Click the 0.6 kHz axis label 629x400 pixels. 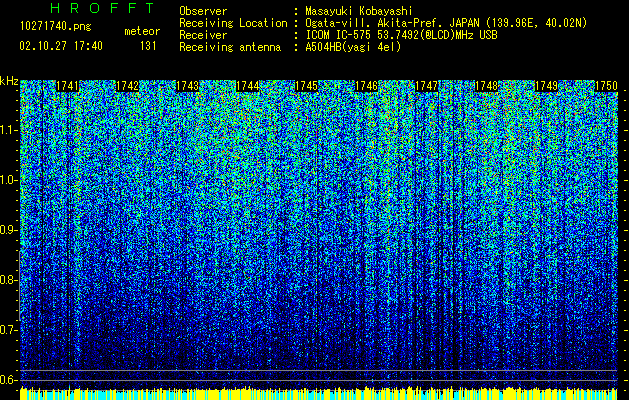pos(9,380)
